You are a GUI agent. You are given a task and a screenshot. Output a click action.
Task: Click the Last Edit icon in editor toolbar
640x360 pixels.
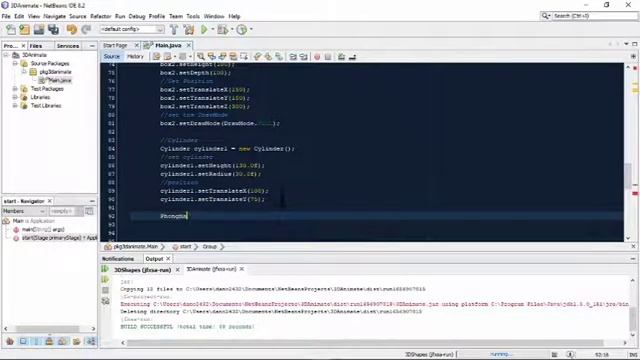click(157, 57)
